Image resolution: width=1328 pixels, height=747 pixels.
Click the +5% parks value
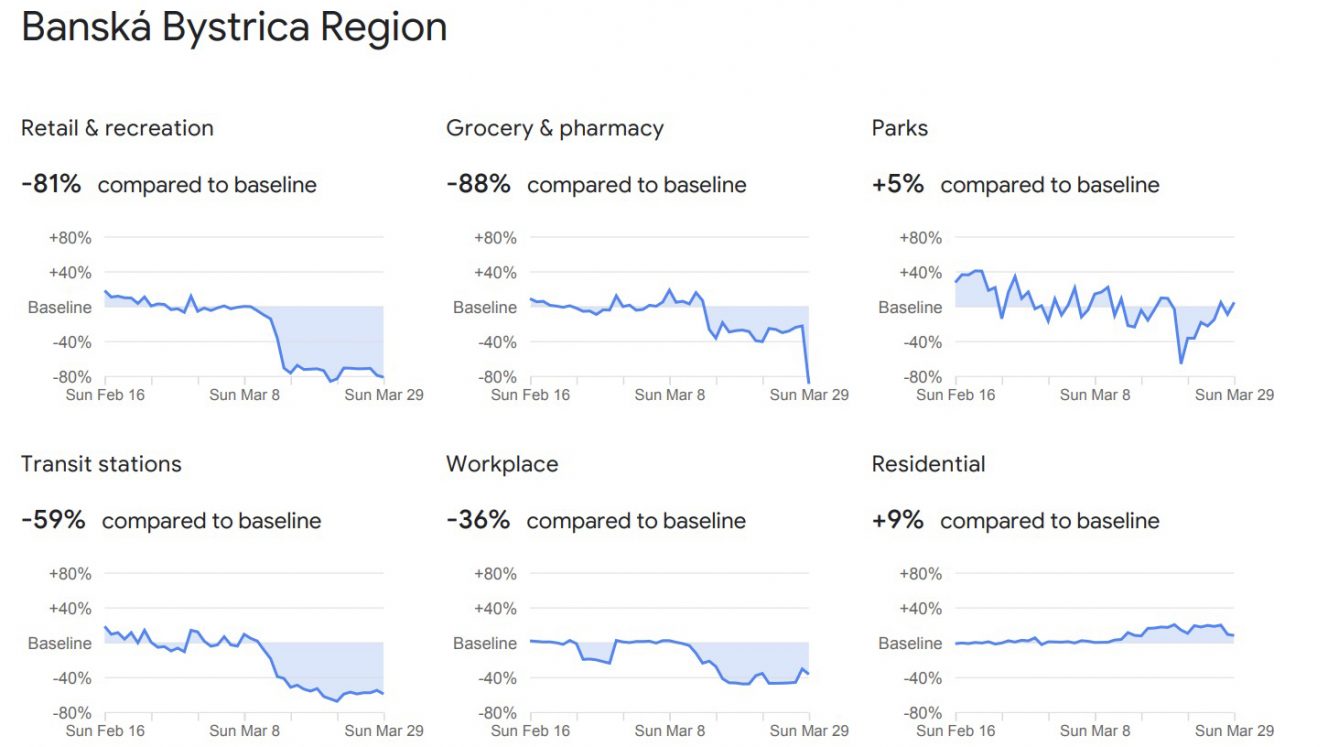(898, 184)
